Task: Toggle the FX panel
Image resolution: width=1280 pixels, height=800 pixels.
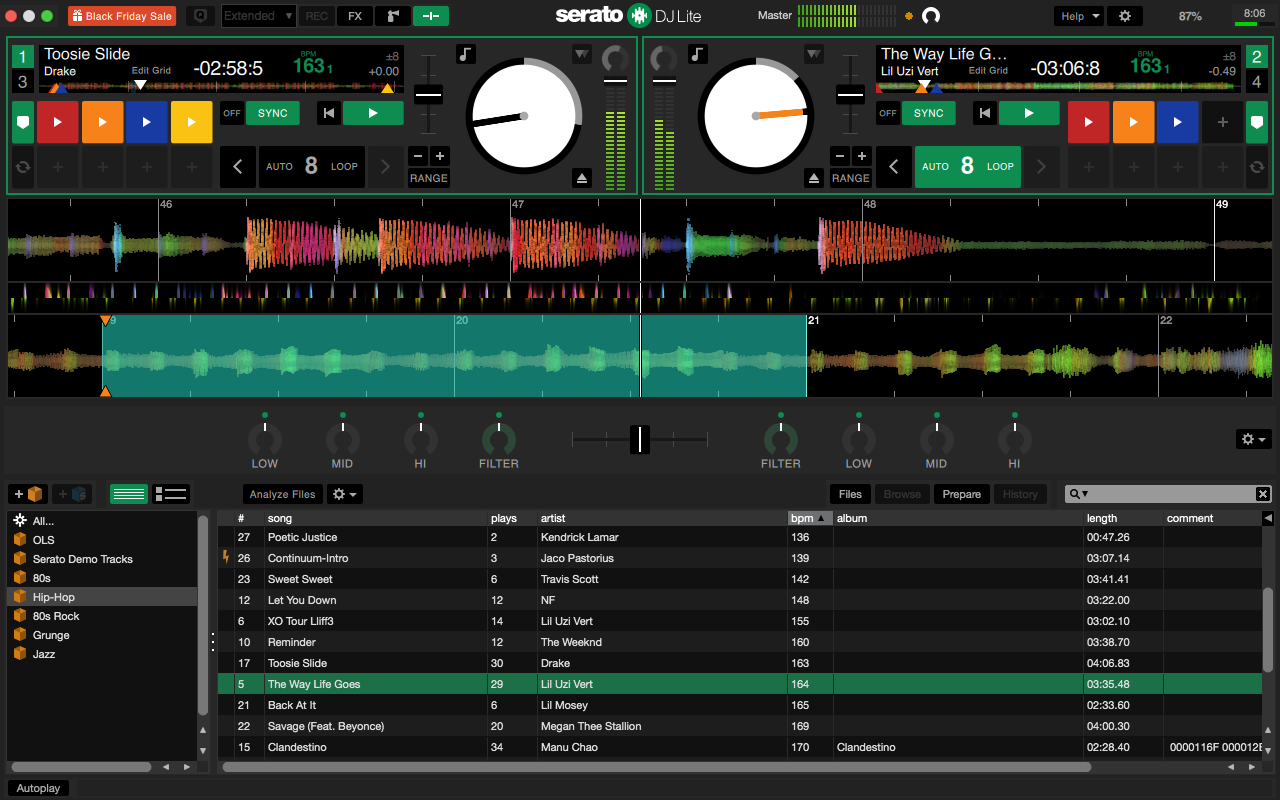Action: [x=355, y=16]
